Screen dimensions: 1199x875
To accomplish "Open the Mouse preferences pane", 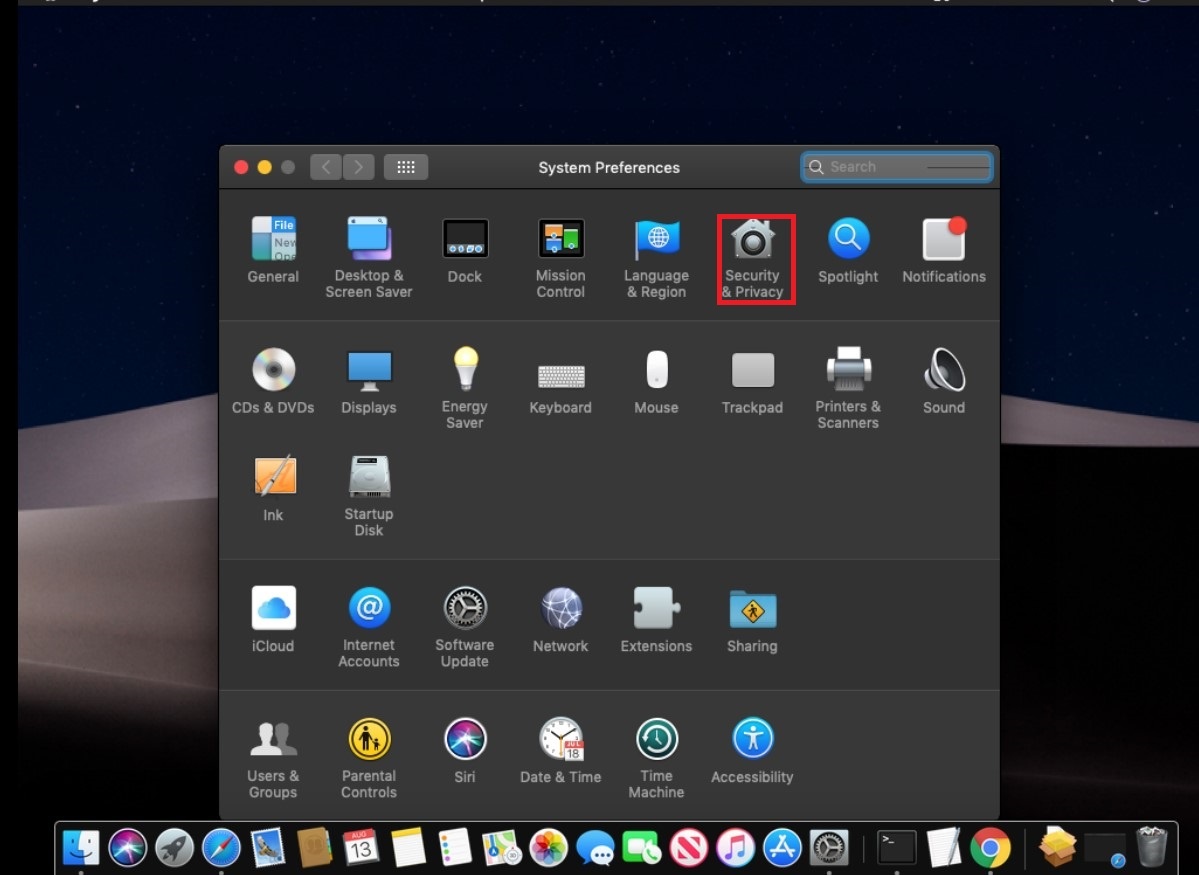I will tap(656, 381).
